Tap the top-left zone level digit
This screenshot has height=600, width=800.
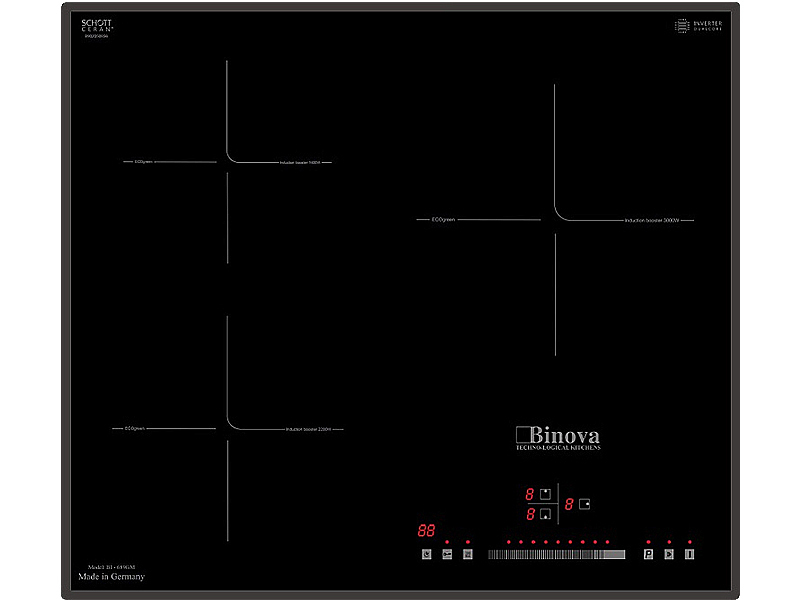click(530, 494)
